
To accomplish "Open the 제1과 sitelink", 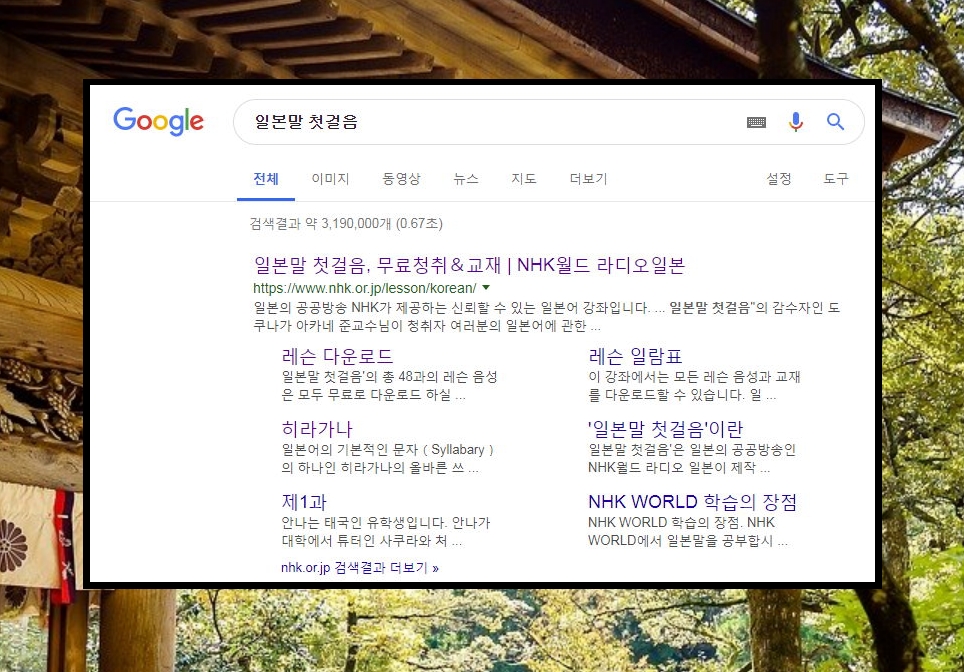I will [304, 502].
